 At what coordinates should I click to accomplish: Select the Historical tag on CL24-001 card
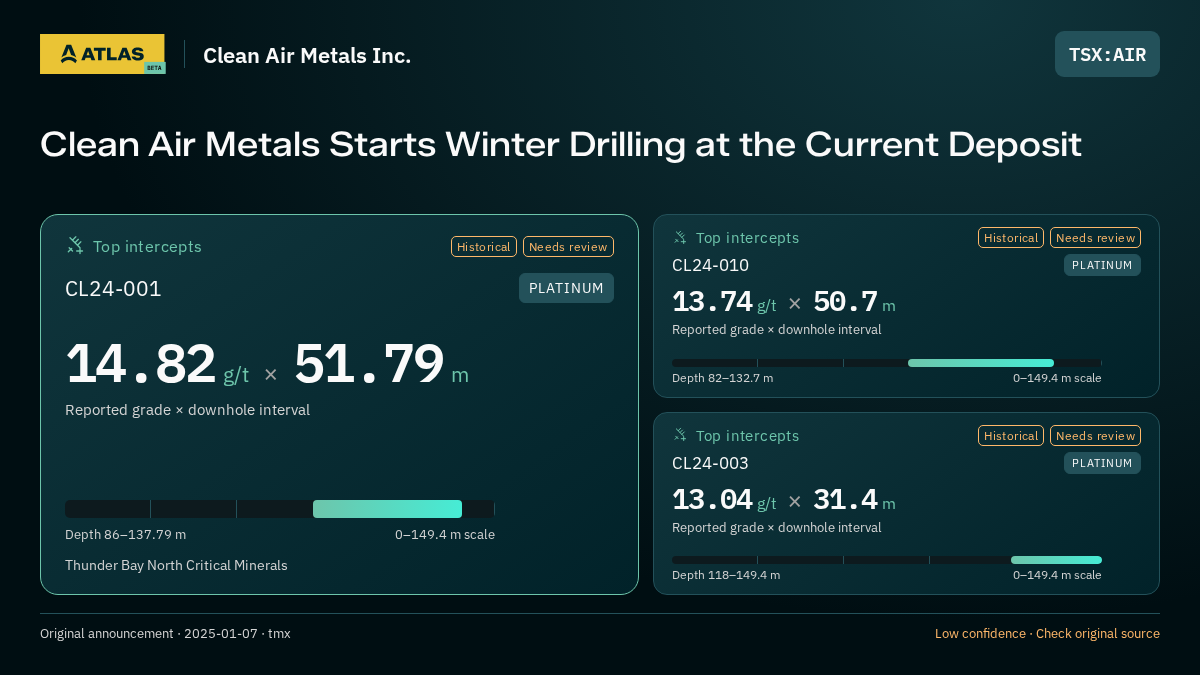click(484, 247)
